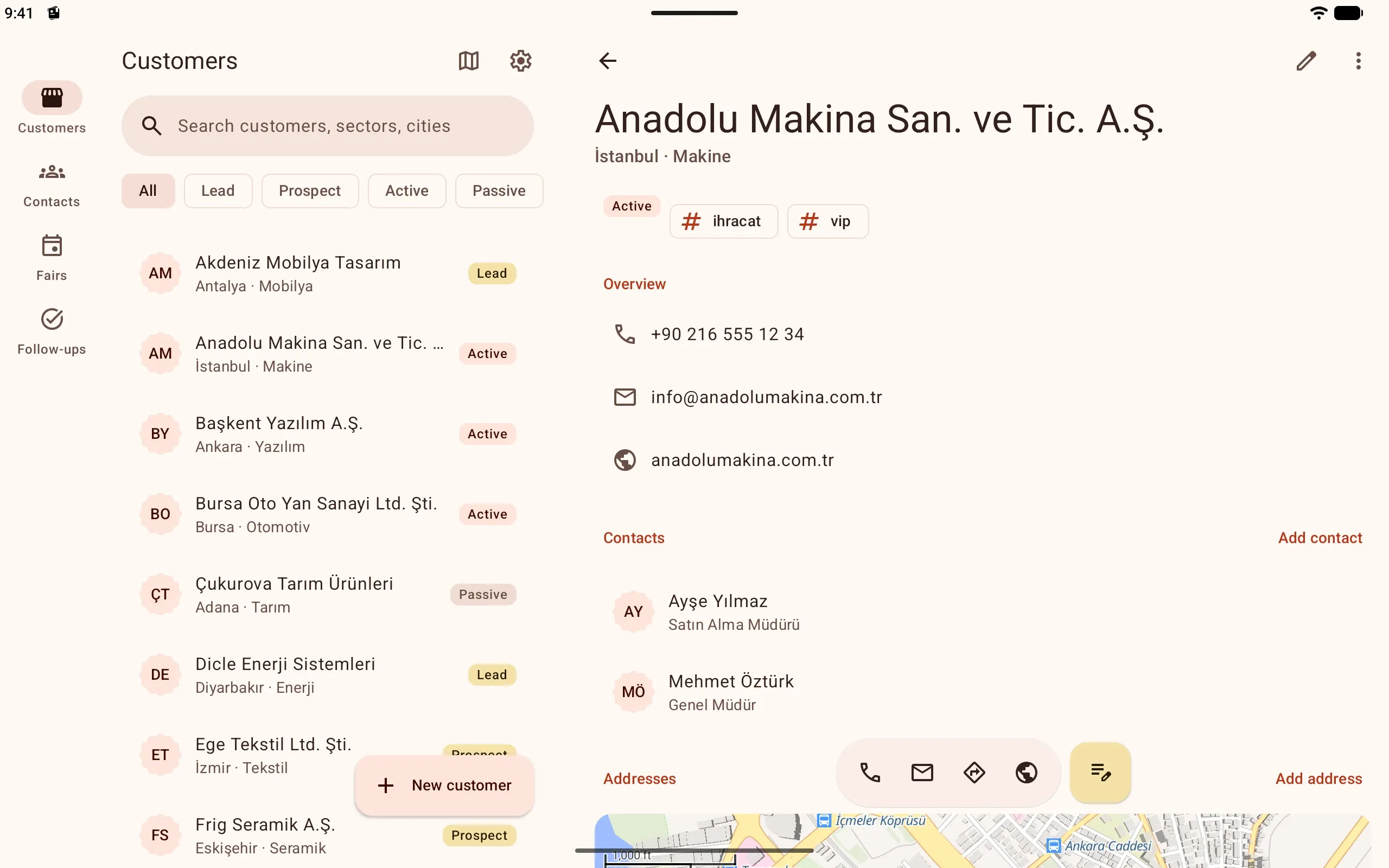Viewport: 1389px width, 868px height.
Task: Tap website anadolumakina.com.tr text
Action: [742, 460]
